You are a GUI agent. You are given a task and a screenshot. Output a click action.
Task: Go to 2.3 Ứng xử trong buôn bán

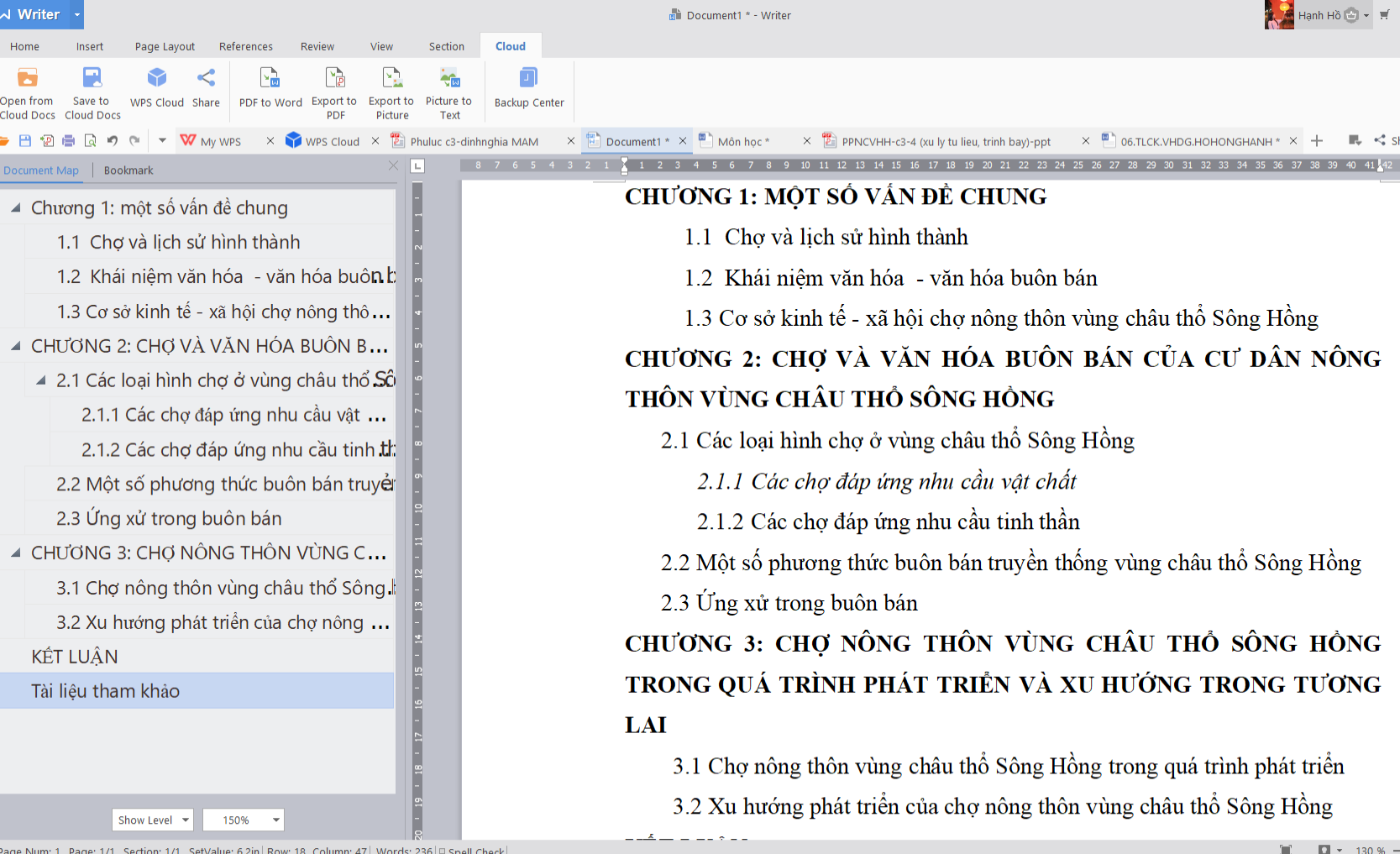click(169, 518)
